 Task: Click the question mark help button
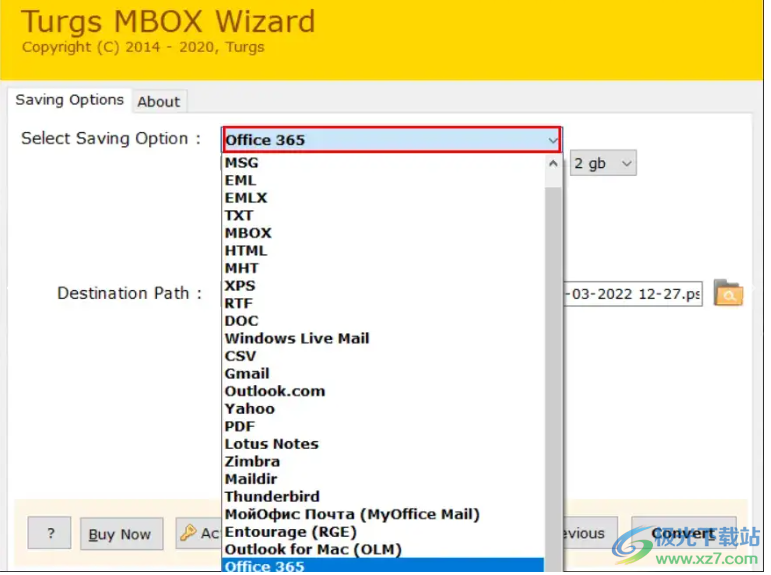point(49,533)
